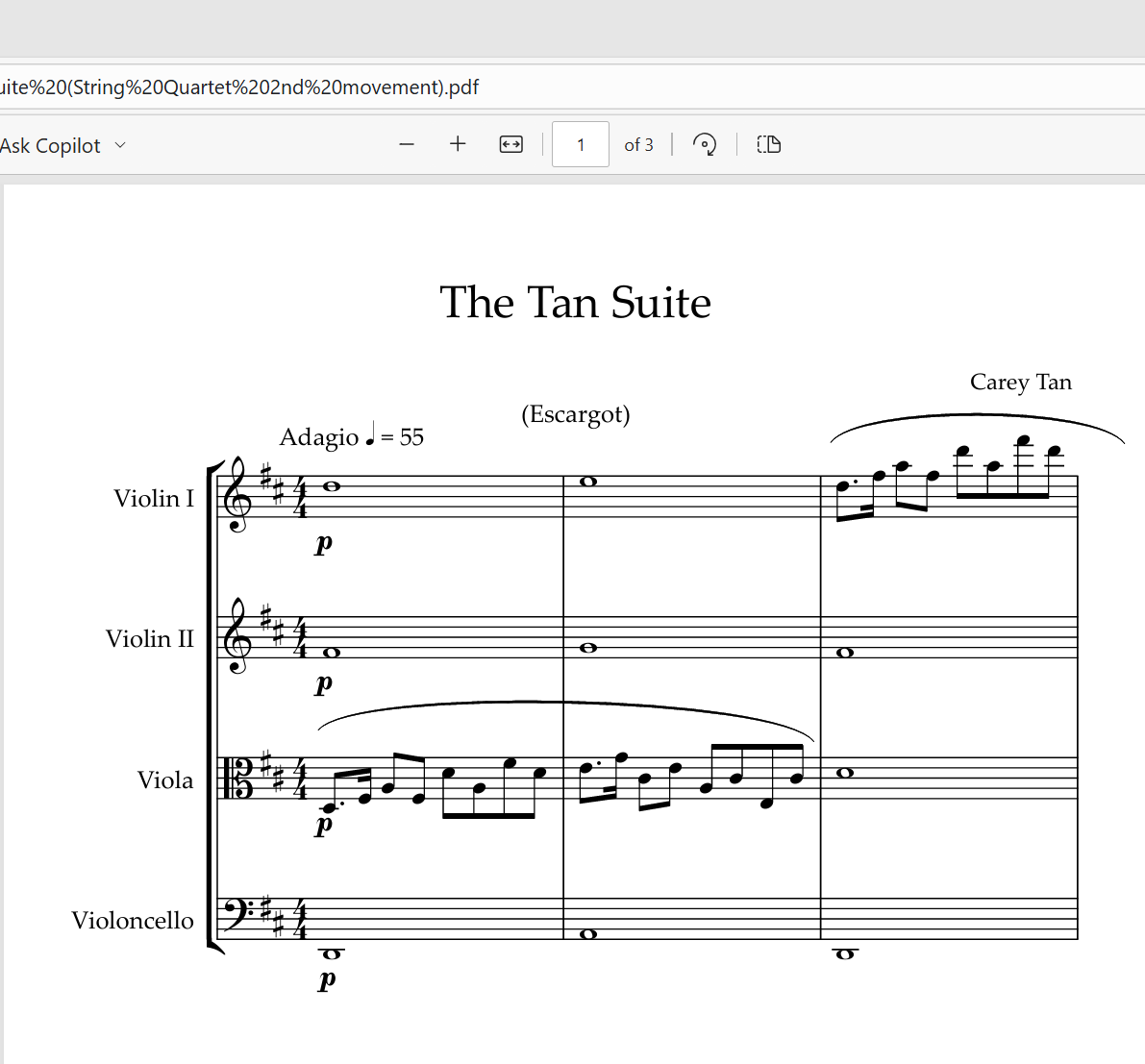Expand the Ask Copilot dropdown arrow
1145x1064 pixels.
click(120, 145)
